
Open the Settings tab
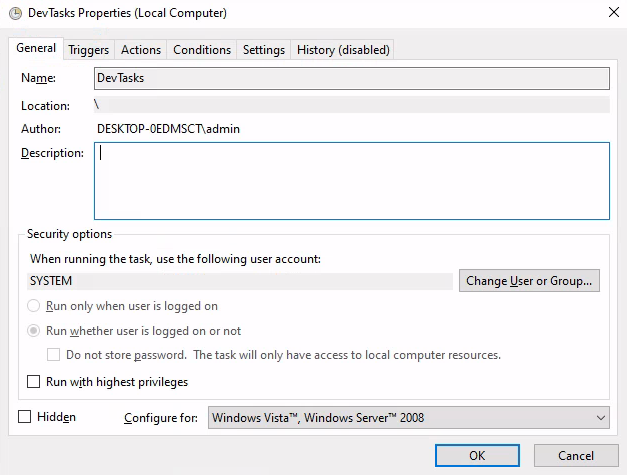point(264,50)
